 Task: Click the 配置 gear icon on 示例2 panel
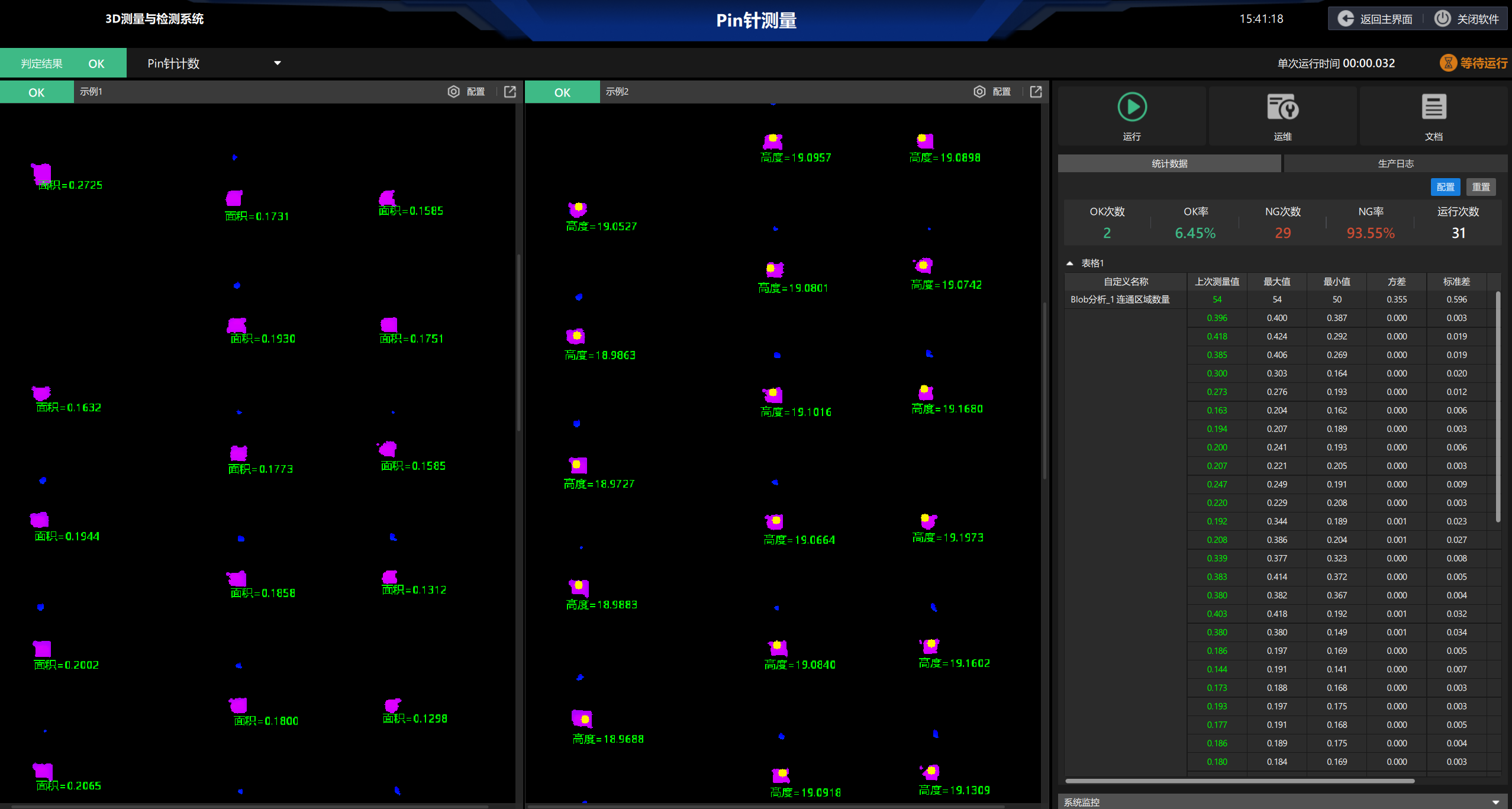[980, 92]
